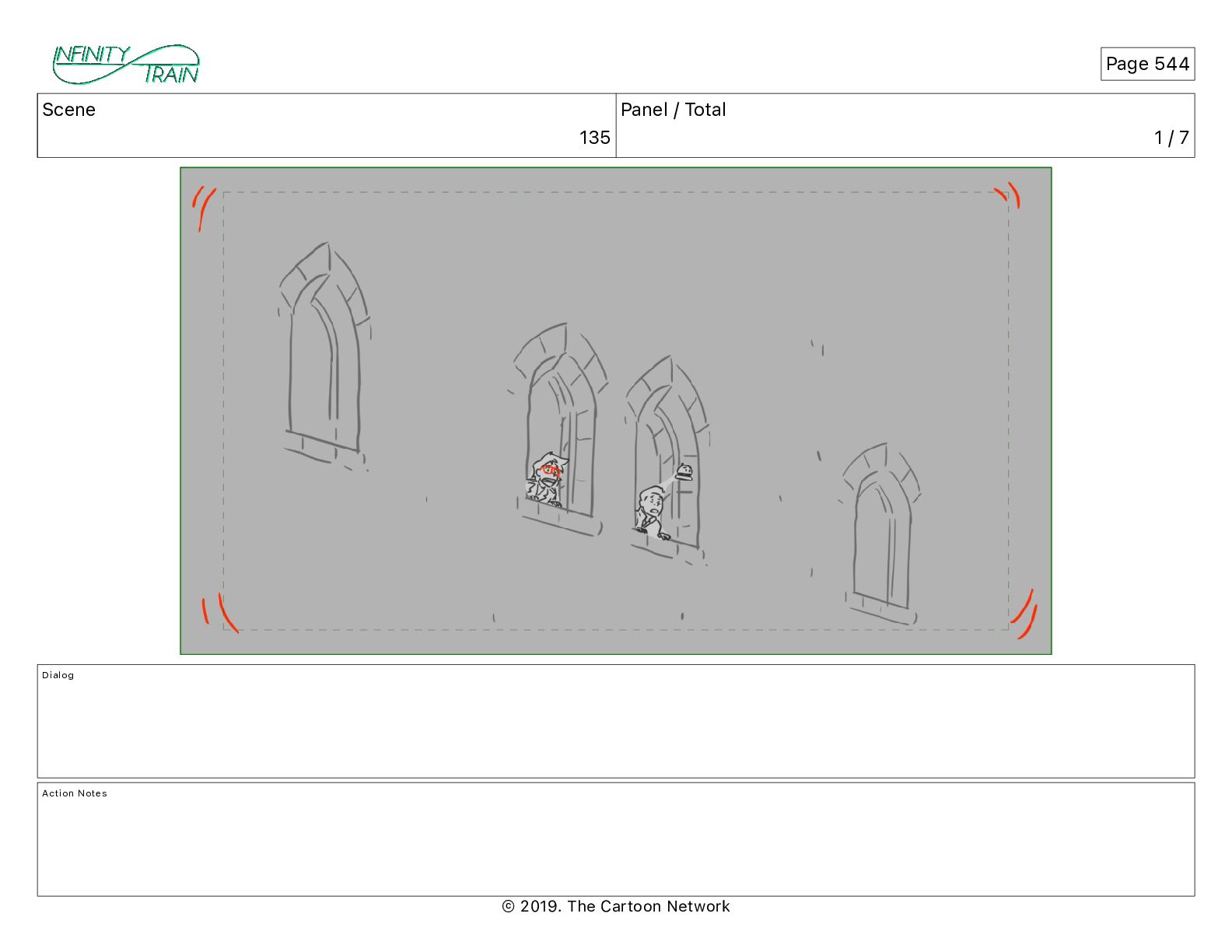Click the storyboard panel drawing
The height and width of the screenshot is (952, 1232).
point(616,411)
